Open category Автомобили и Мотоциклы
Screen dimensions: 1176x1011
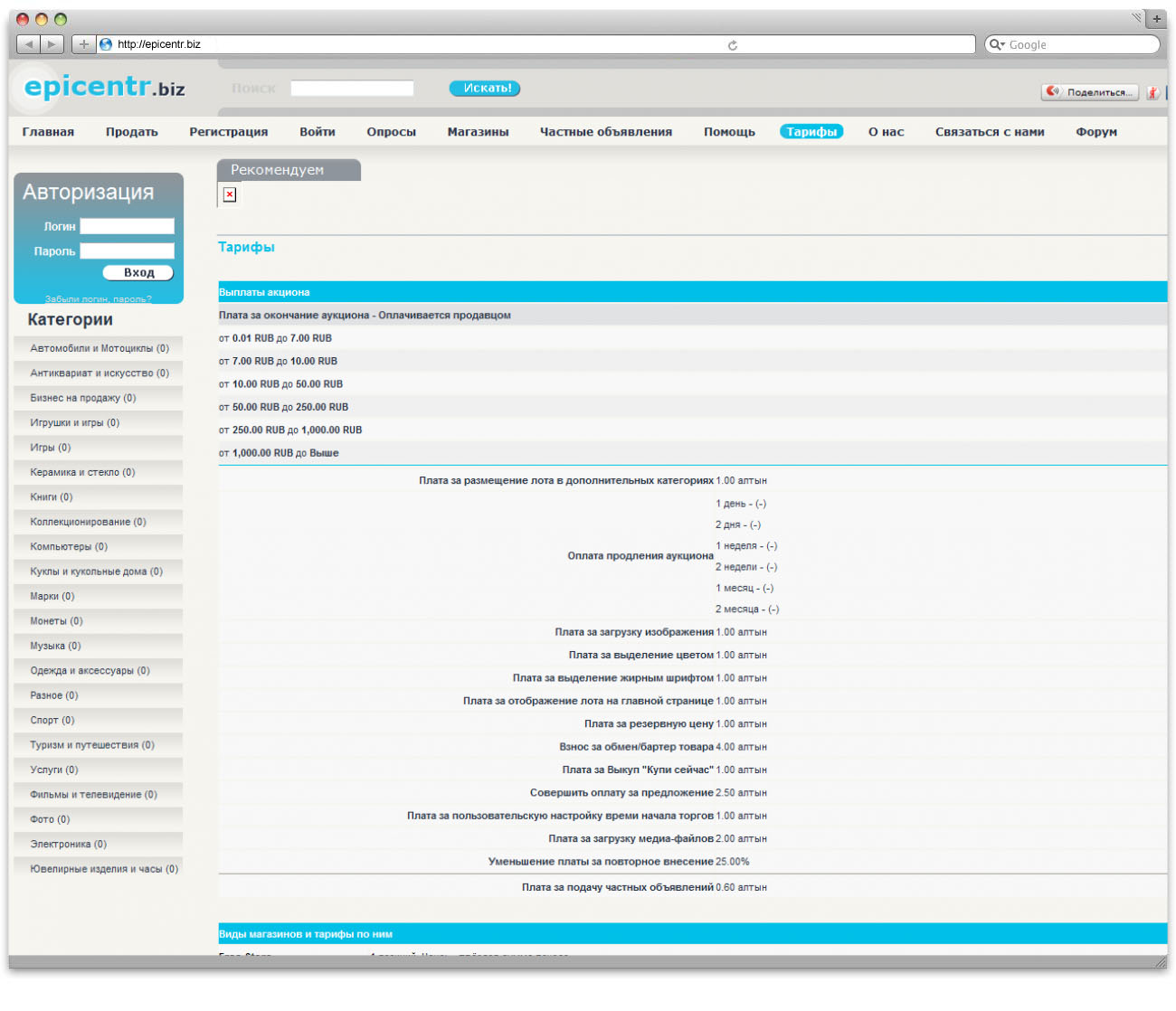[100, 348]
